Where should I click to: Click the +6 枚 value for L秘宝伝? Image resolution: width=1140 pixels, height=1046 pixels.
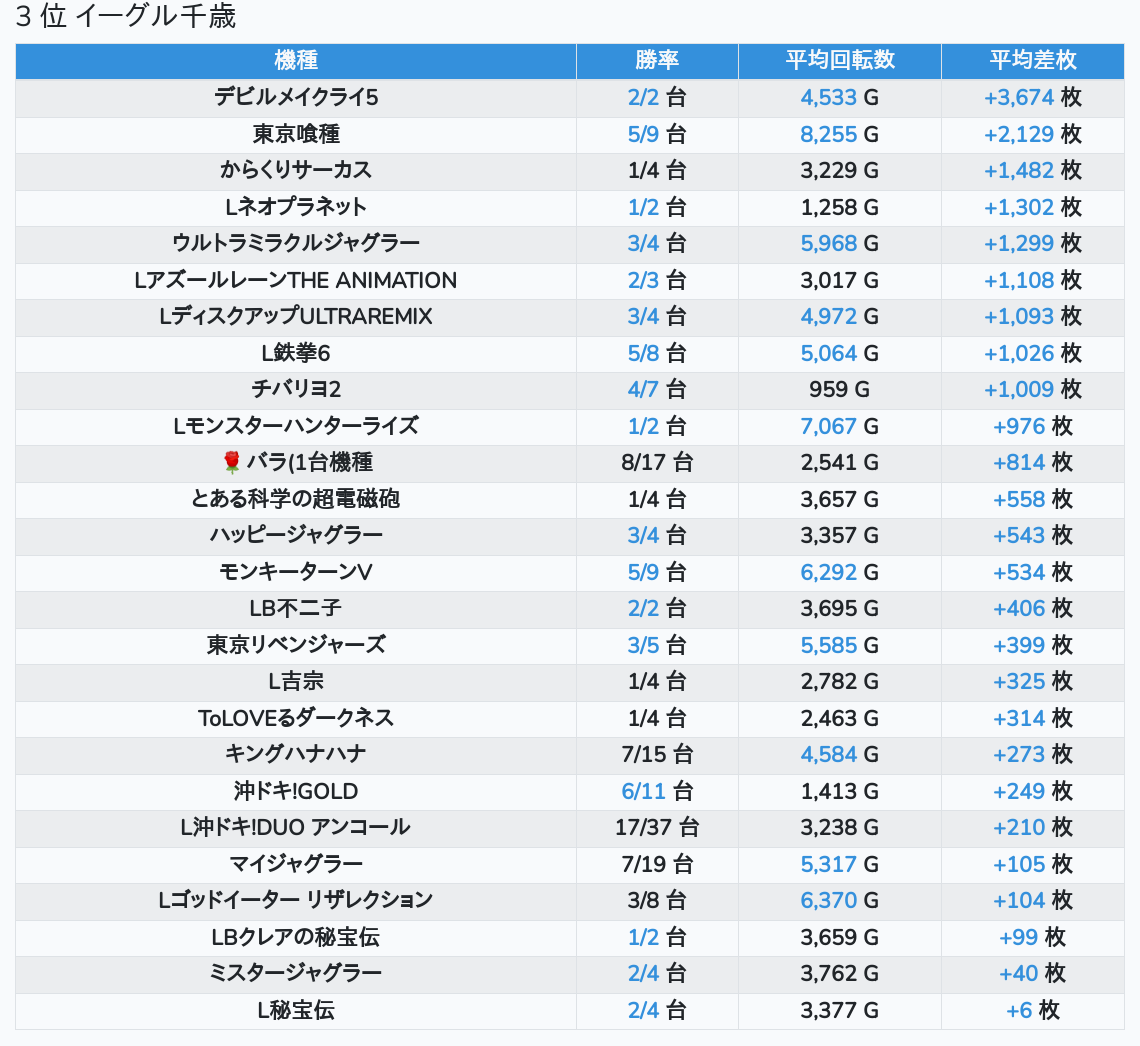[x=1032, y=1010]
